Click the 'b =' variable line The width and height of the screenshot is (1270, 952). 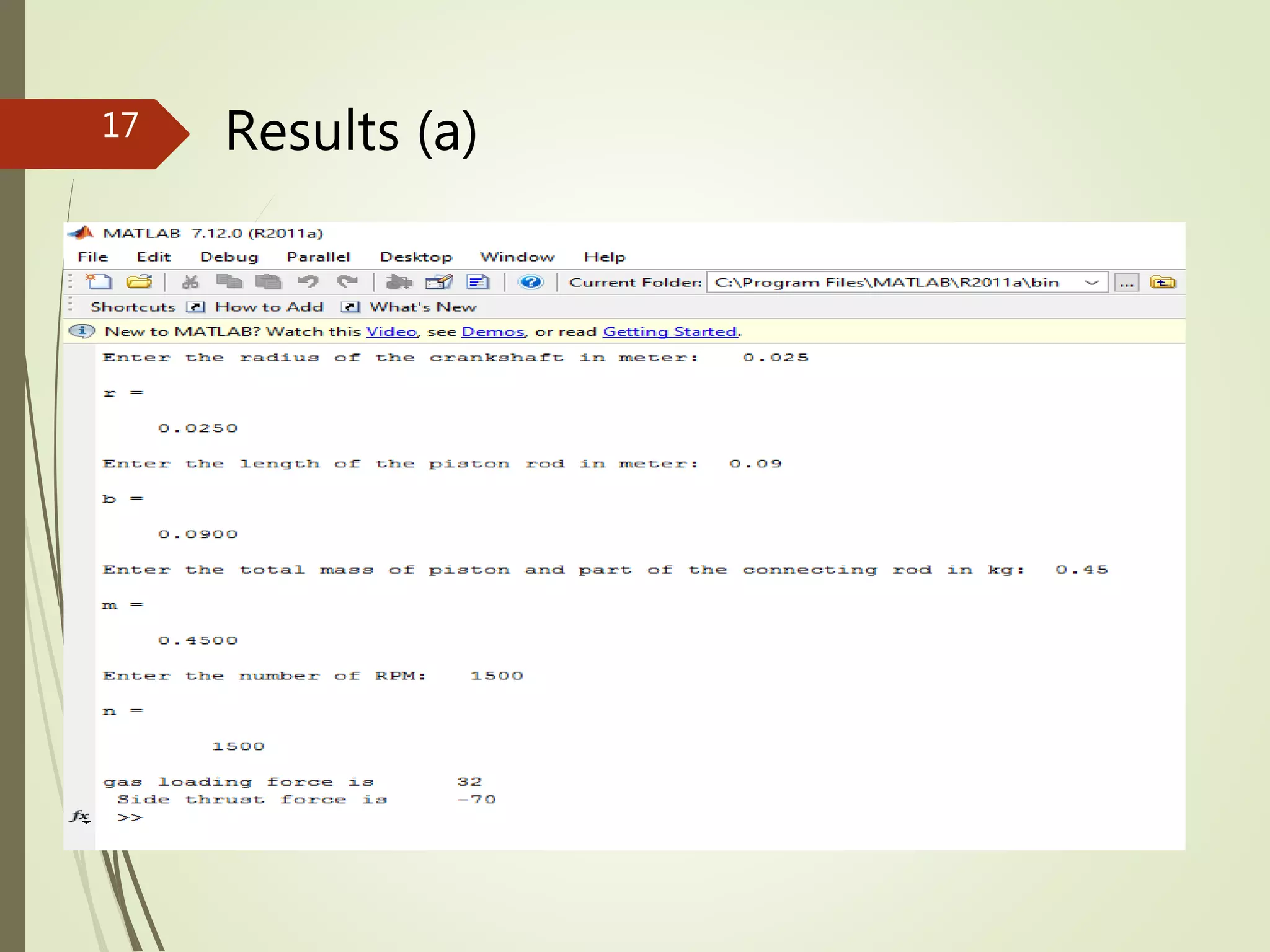(123, 499)
